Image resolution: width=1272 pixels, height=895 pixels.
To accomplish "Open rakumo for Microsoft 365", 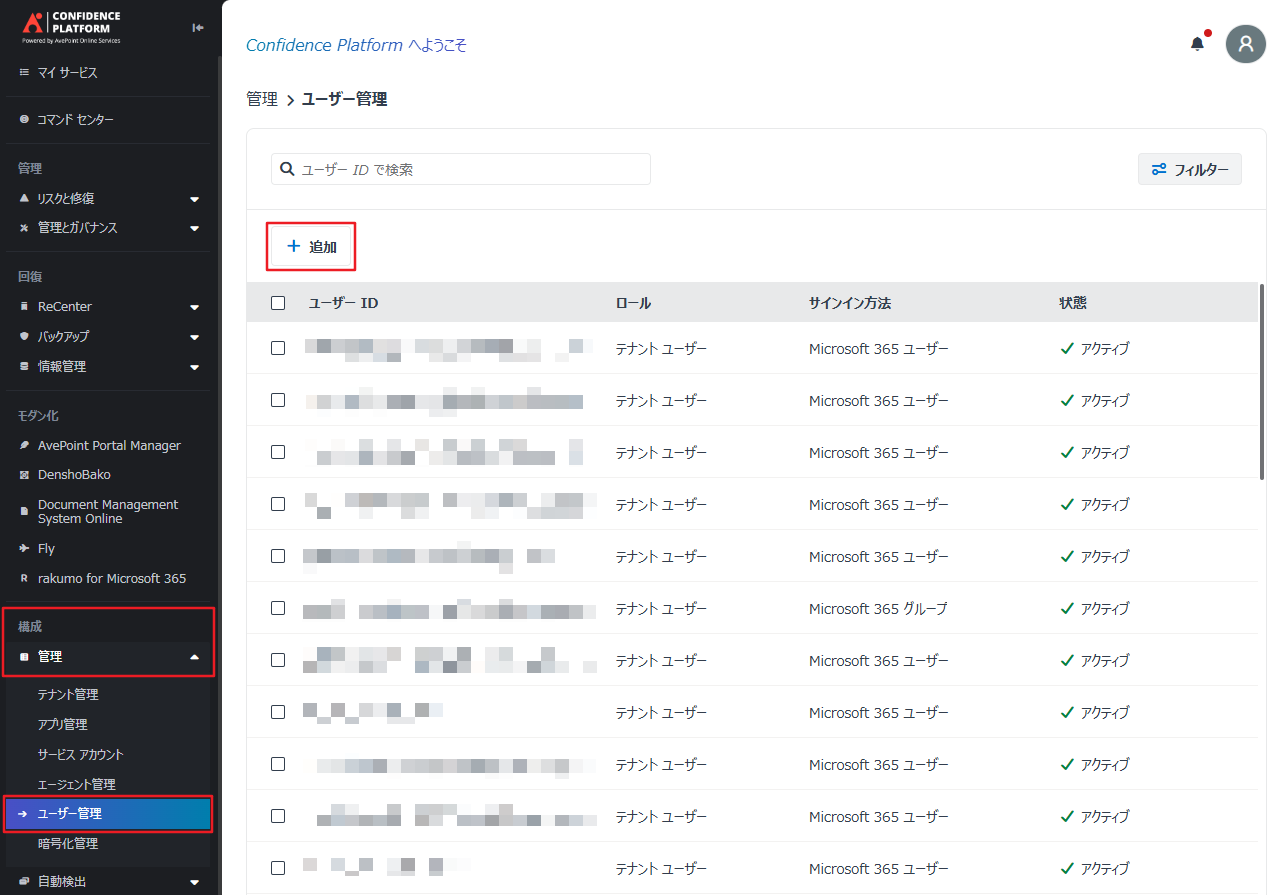I will pos(112,578).
